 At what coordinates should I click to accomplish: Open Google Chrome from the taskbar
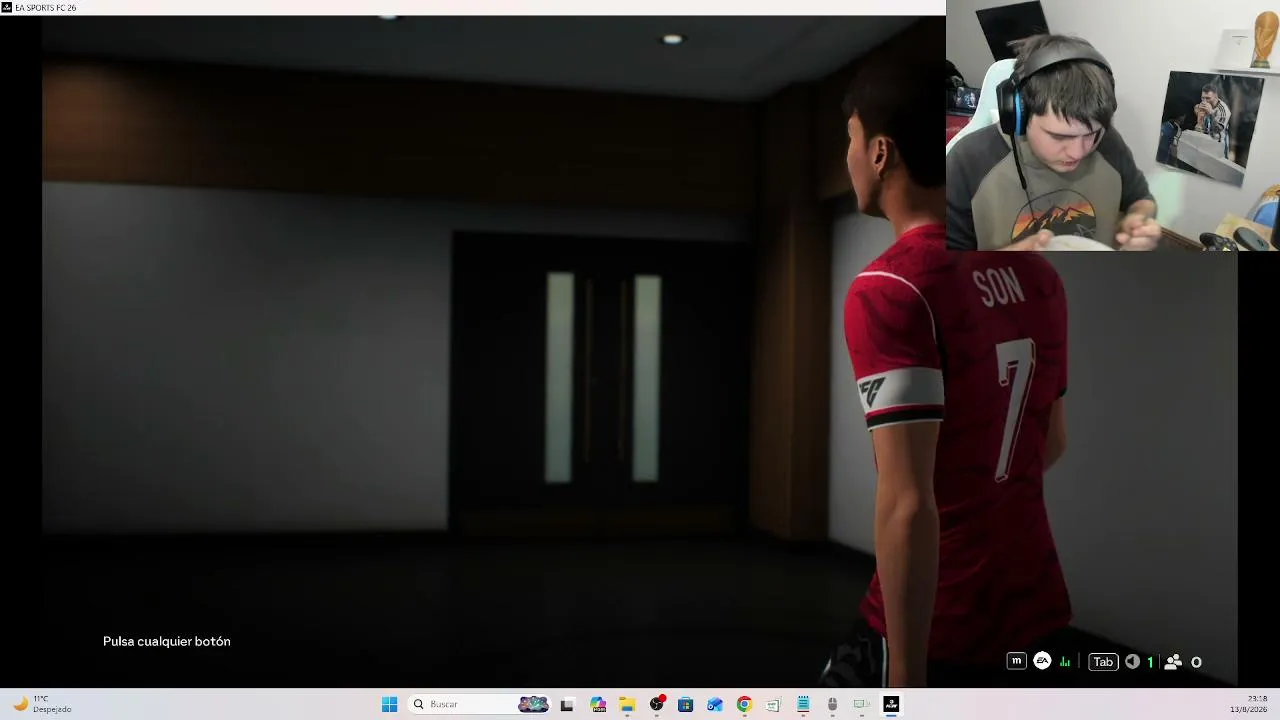[744, 704]
